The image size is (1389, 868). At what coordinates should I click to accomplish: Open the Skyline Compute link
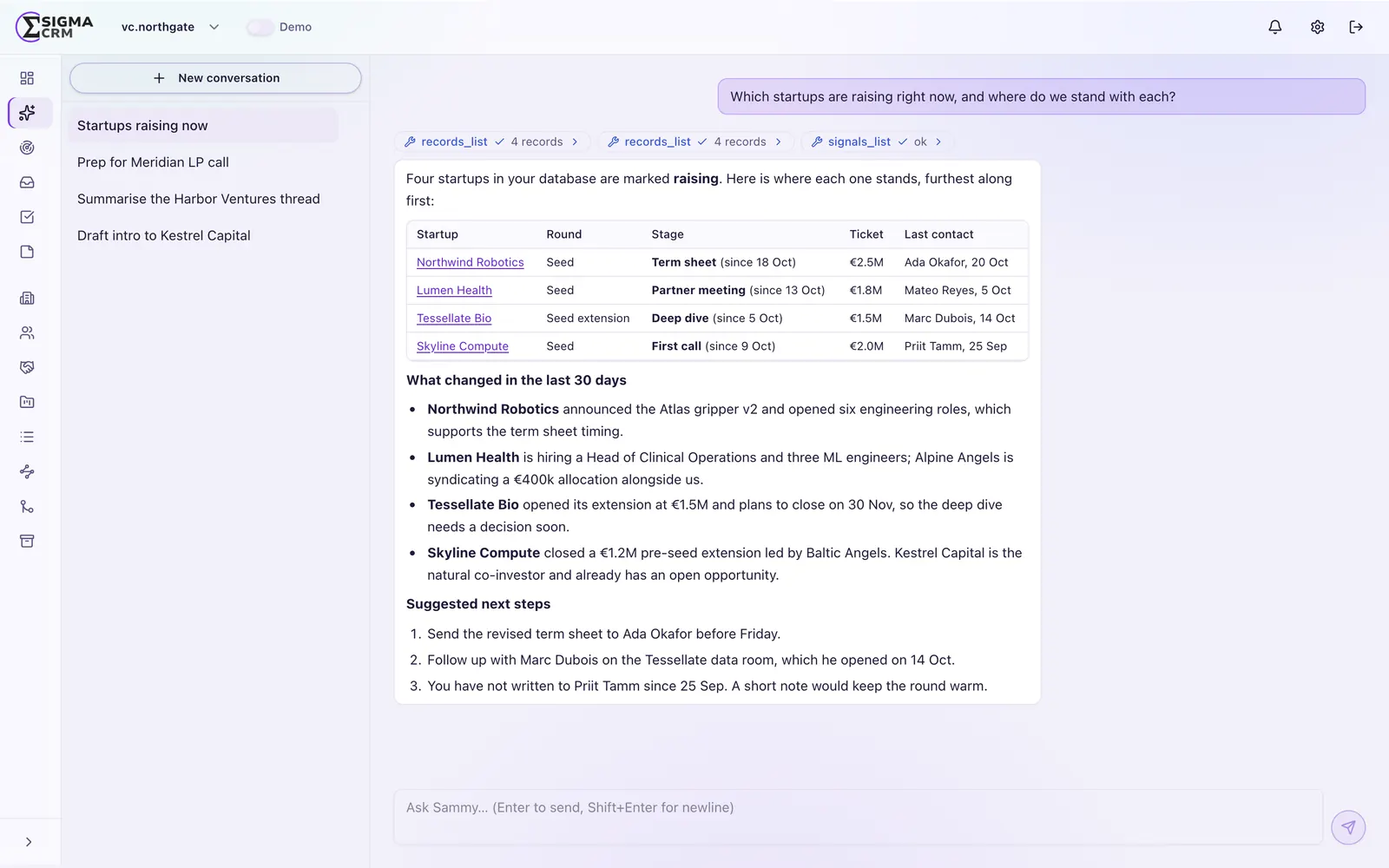[x=463, y=345]
